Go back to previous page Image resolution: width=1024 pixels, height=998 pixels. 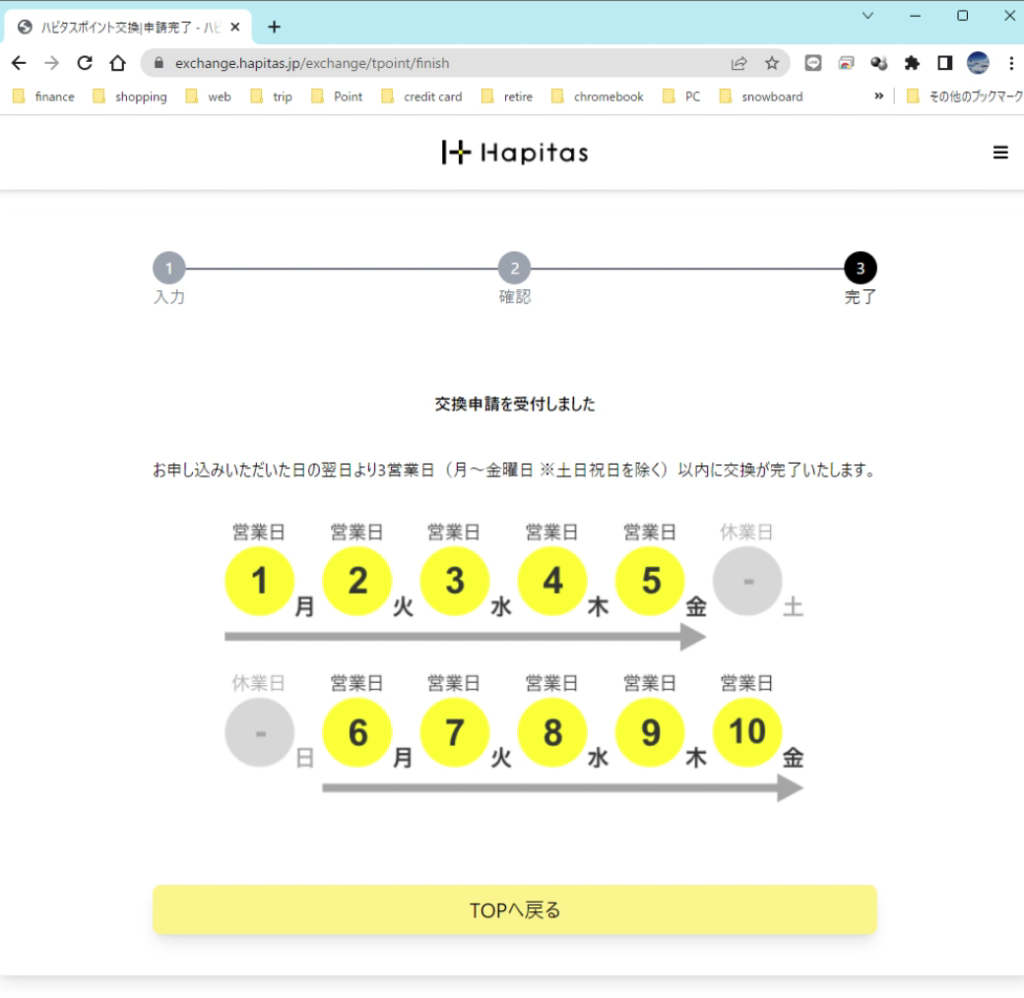[19, 63]
